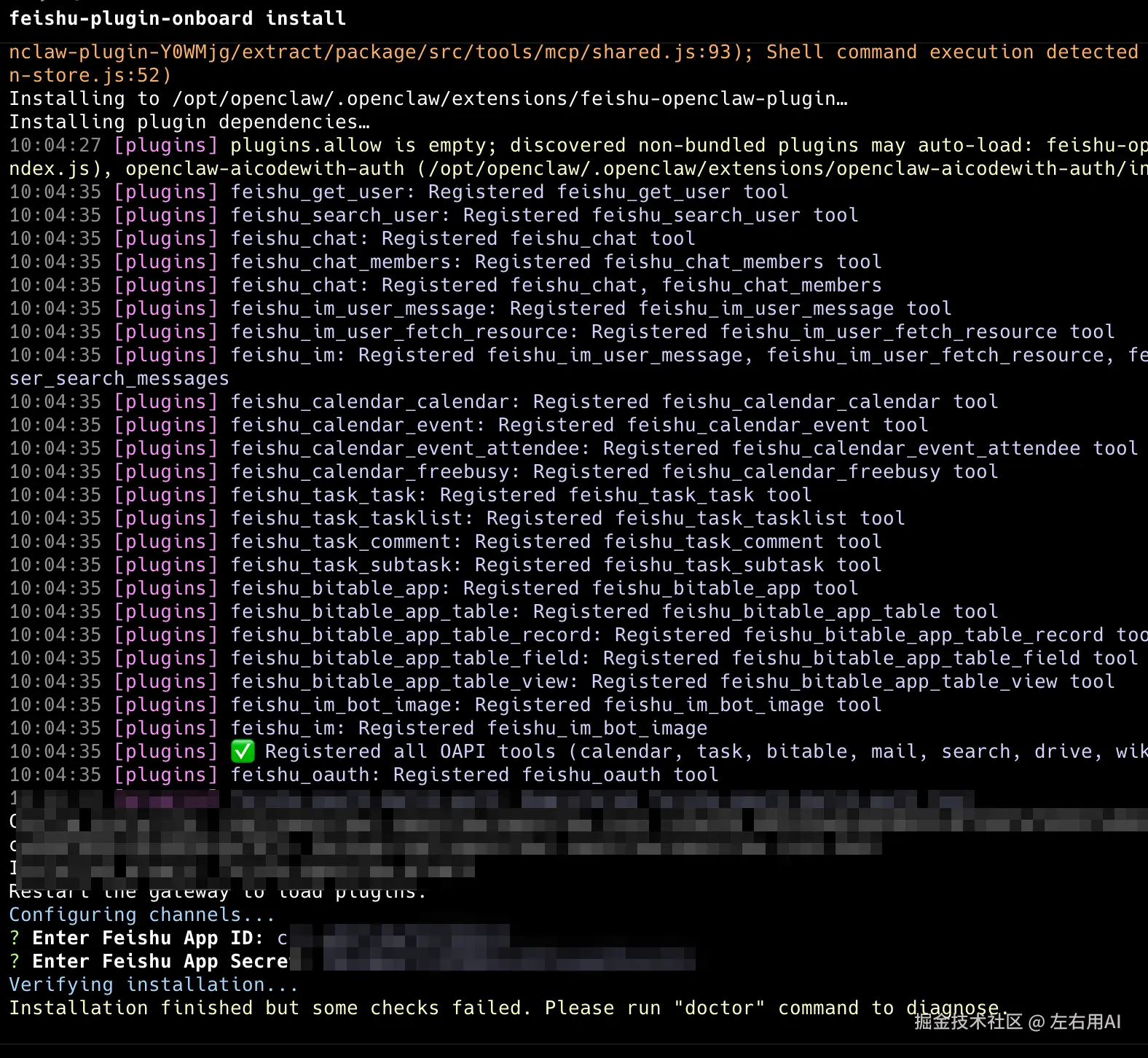Click "Registered feishu_calendar_event_attendee tool" log line
This screenshot has width=1148, height=1058.
(574, 448)
